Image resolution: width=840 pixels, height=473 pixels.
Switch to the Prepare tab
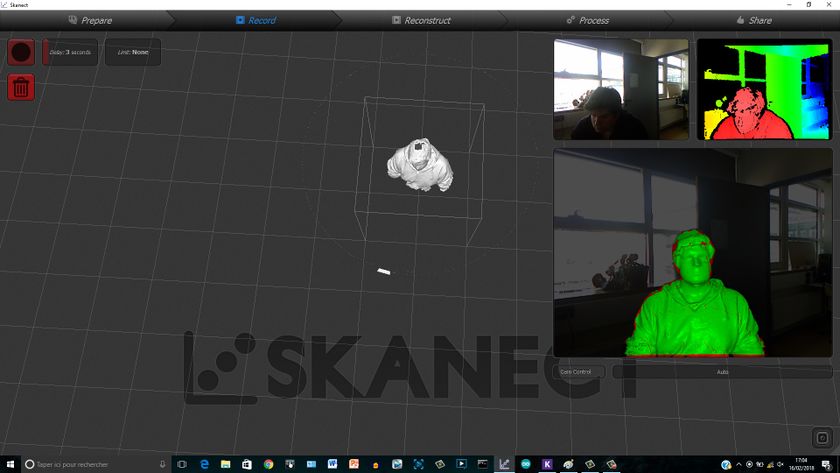(x=90, y=20)
